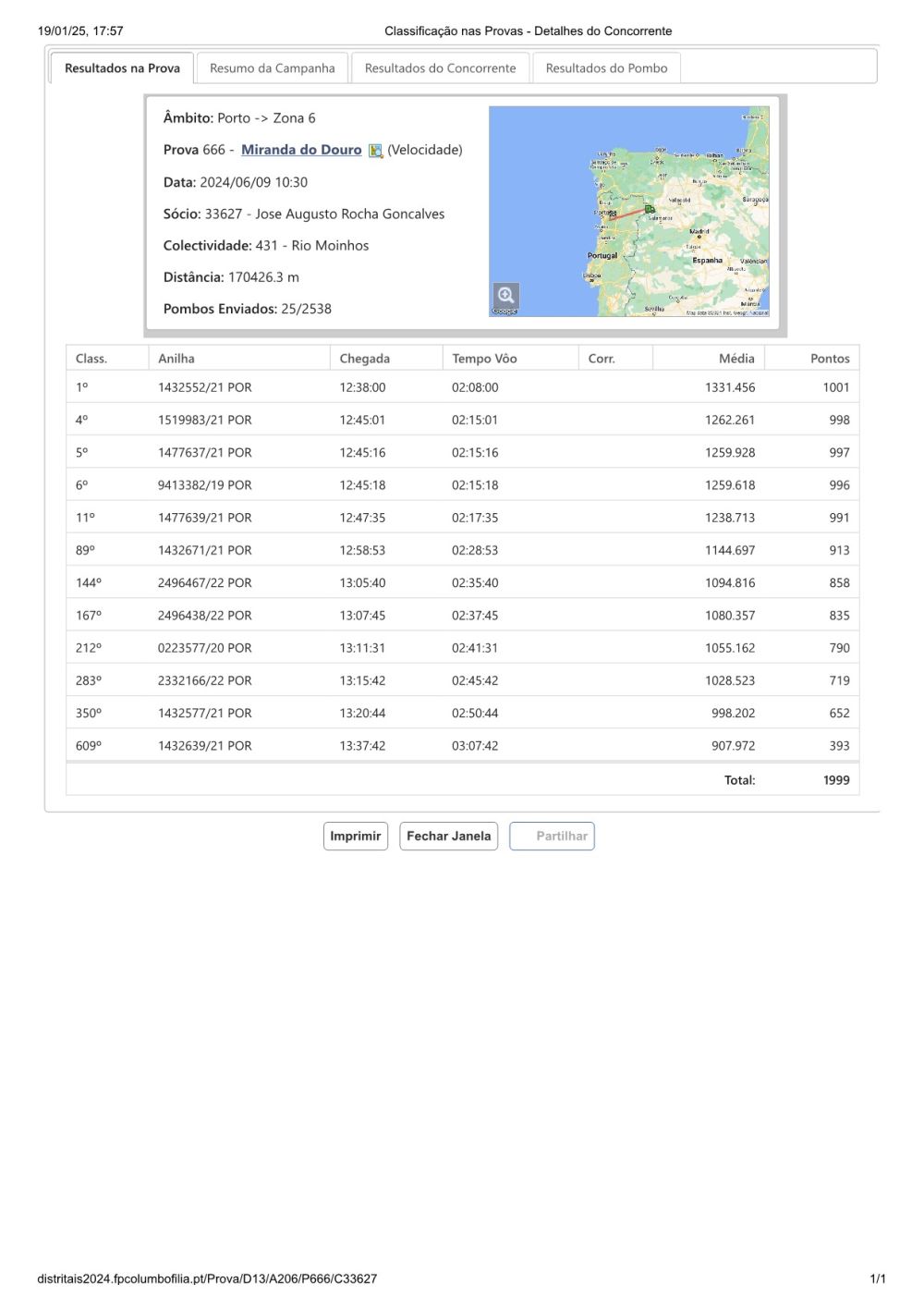The width and height of the screenshot is (924, 1308).
Task: Click the Anilha column header
Action: coord(176,359)
